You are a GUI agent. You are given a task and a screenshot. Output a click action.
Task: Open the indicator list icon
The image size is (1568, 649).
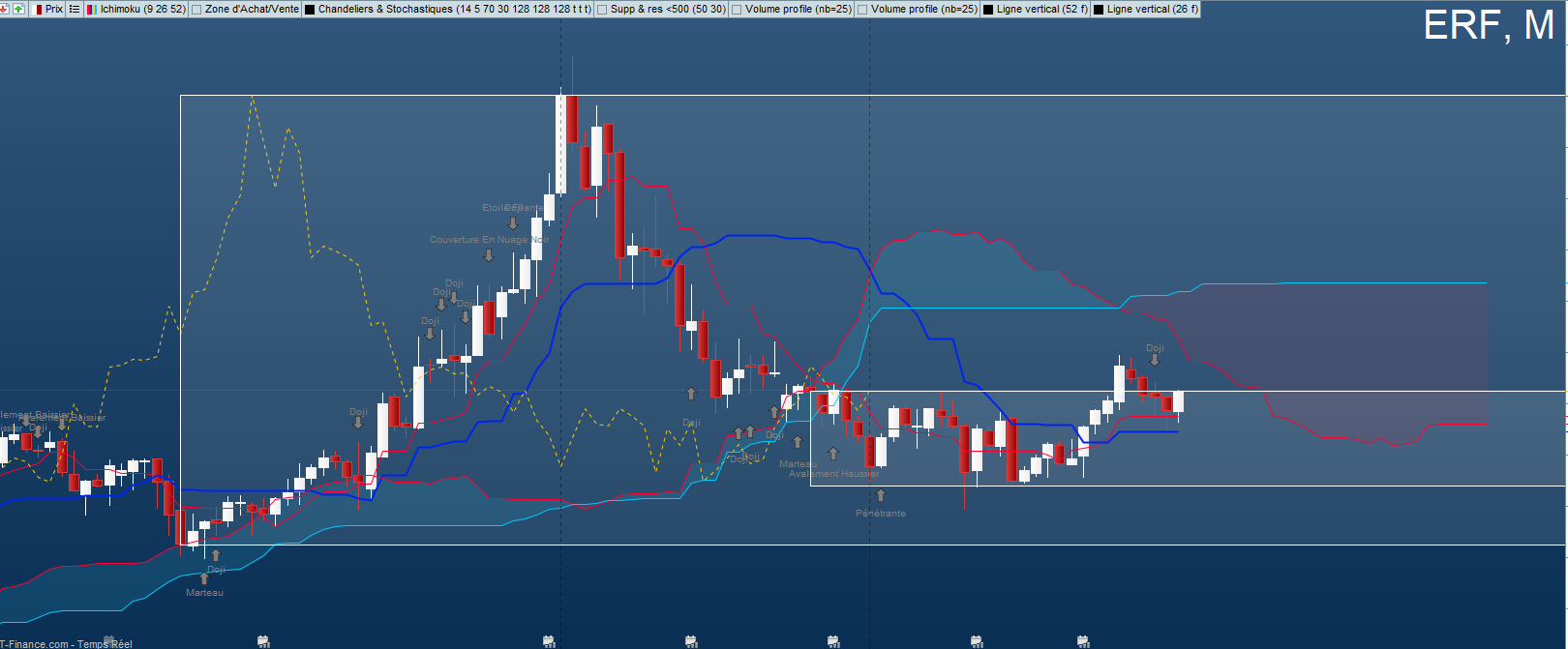click(x=75, y=9)
